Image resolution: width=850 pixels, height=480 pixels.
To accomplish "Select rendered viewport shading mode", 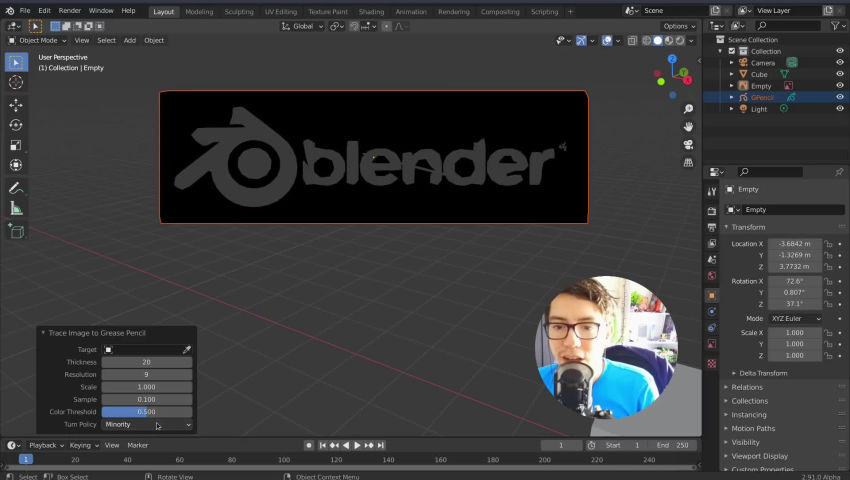I will click(x=680, y=41).
